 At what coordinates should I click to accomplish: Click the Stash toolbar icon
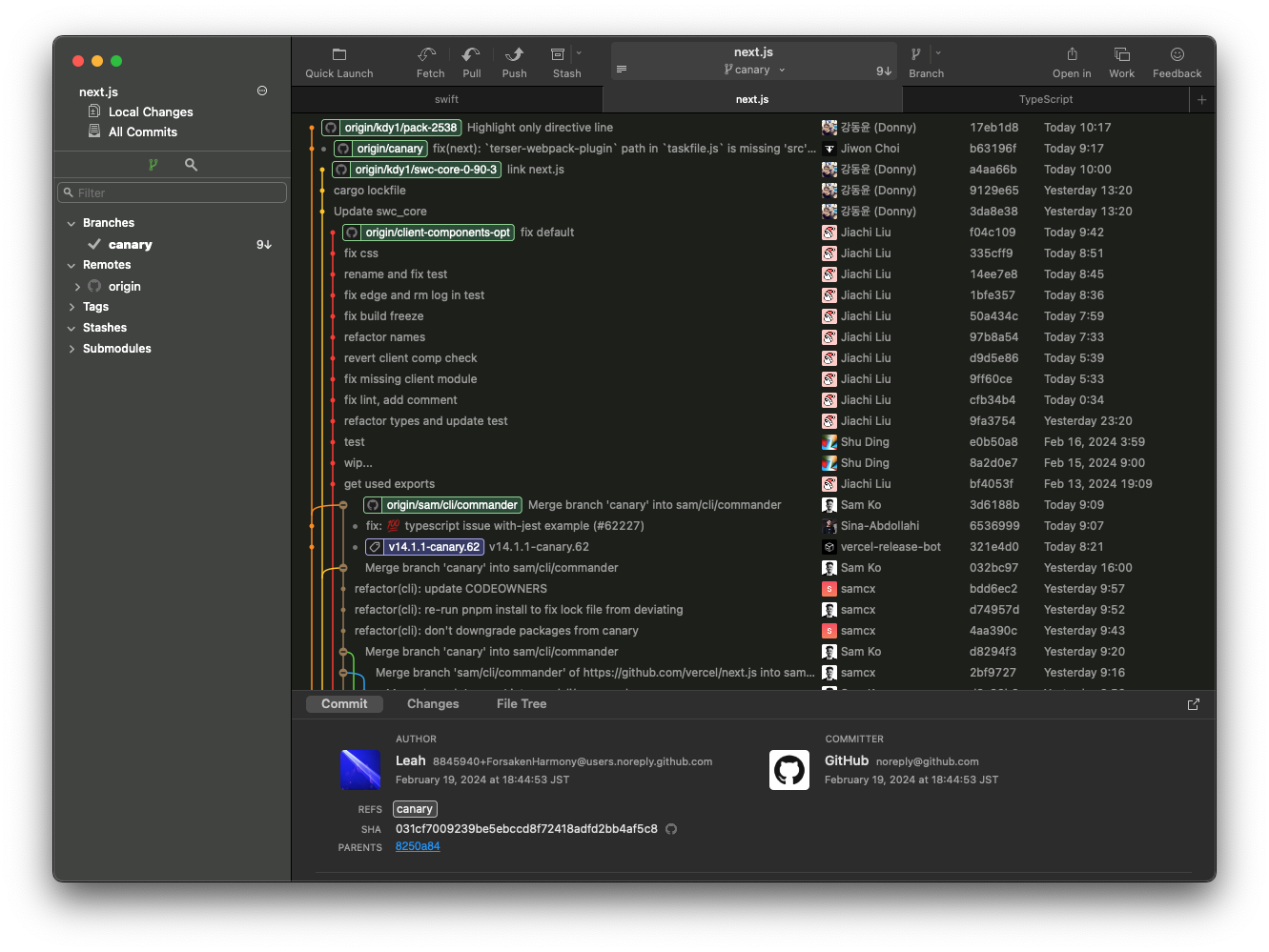point(559,55)
